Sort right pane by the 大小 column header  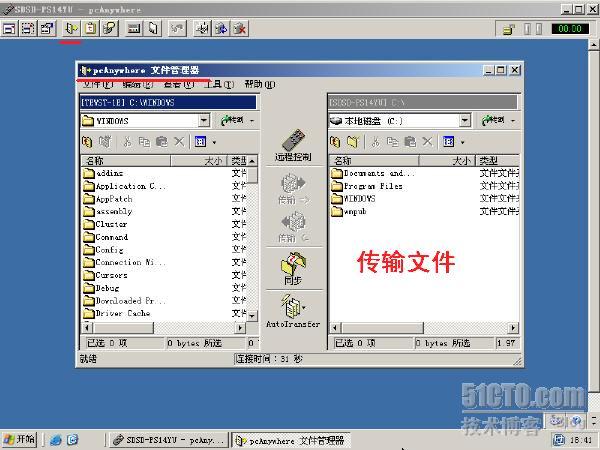click(x=447, y=161)
